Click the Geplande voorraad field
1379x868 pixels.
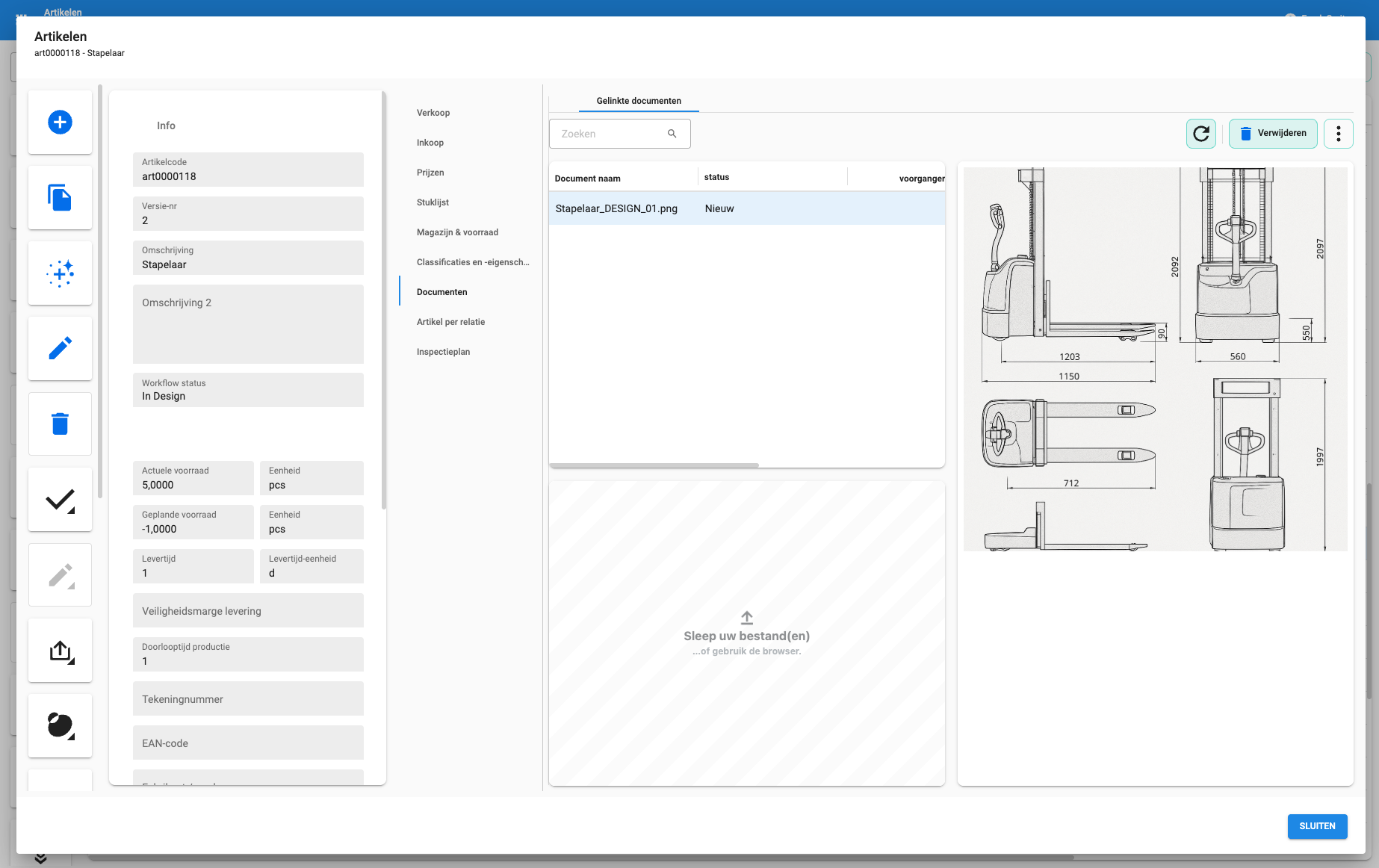click(193, 522)
